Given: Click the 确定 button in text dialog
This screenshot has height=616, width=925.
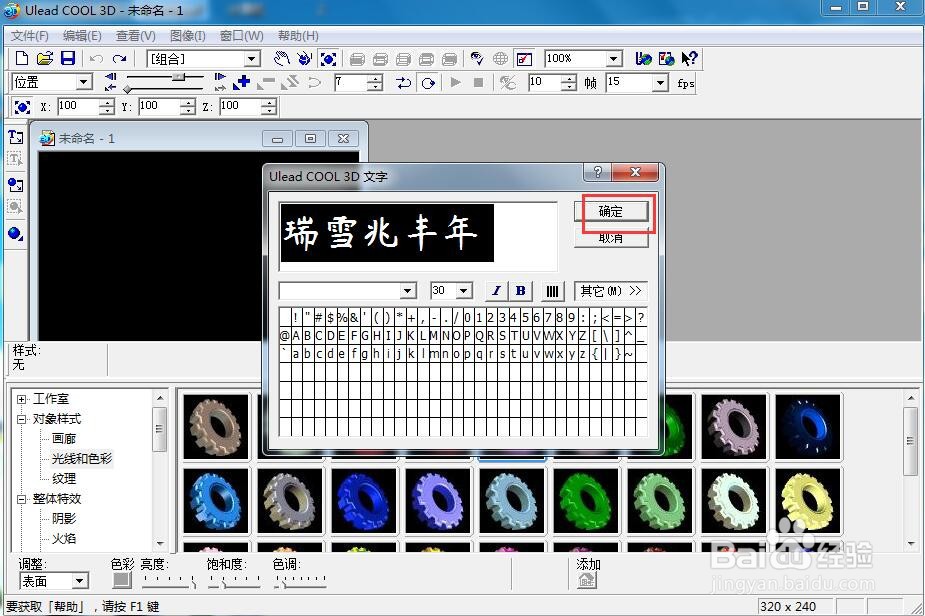Looking at the screenshot, I should coord(611,211).
